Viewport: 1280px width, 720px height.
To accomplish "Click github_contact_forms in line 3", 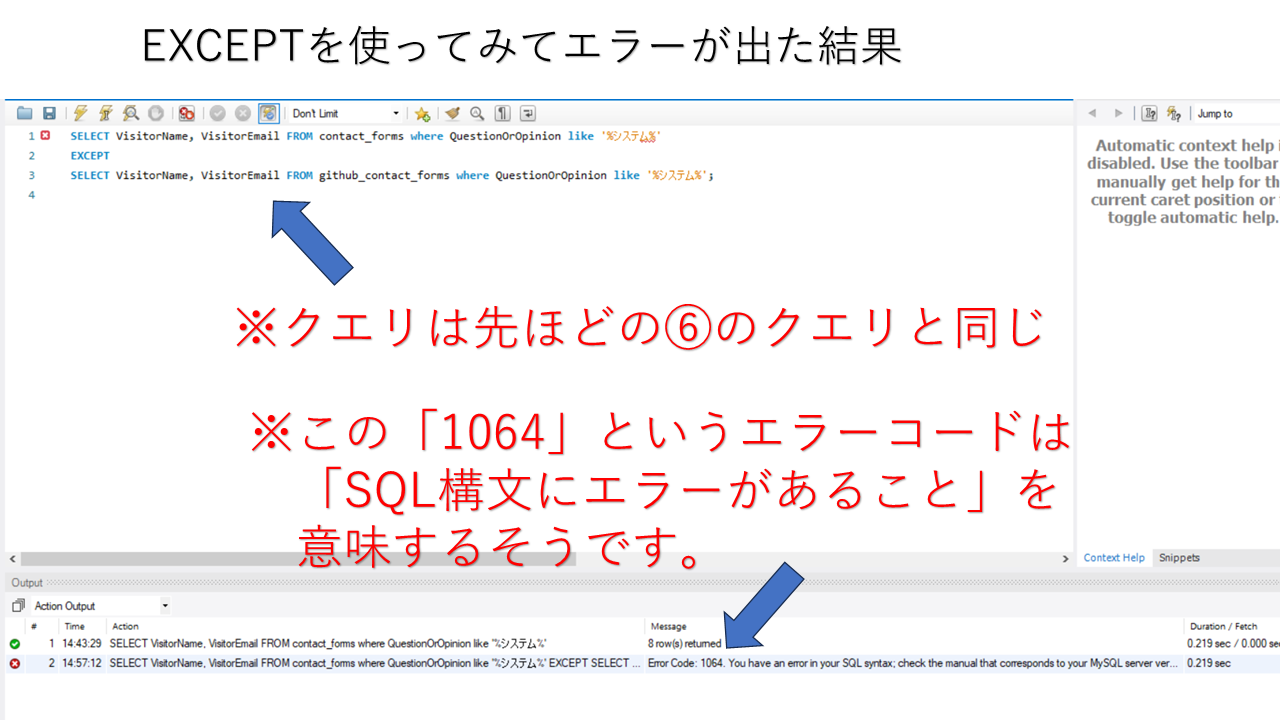I will pos(384,176).
